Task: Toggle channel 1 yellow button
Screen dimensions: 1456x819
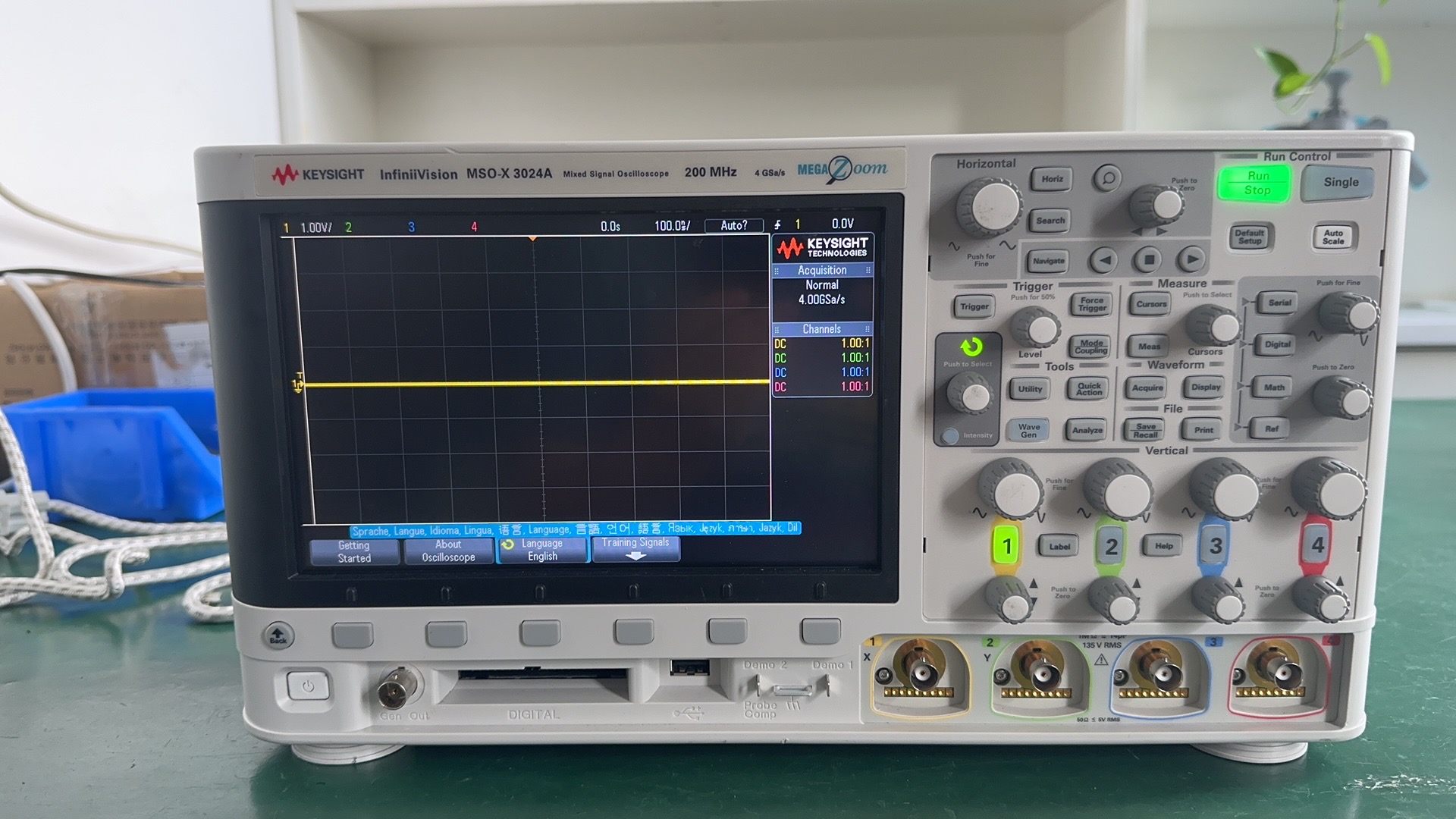Action: 1006,546
